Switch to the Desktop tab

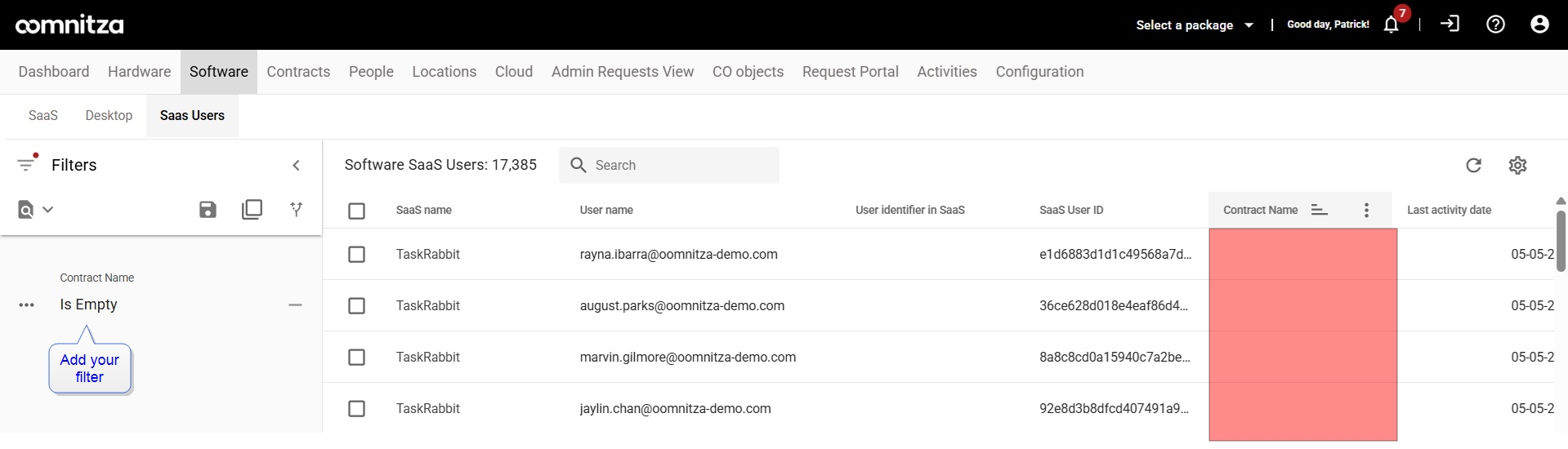(109, 116)
